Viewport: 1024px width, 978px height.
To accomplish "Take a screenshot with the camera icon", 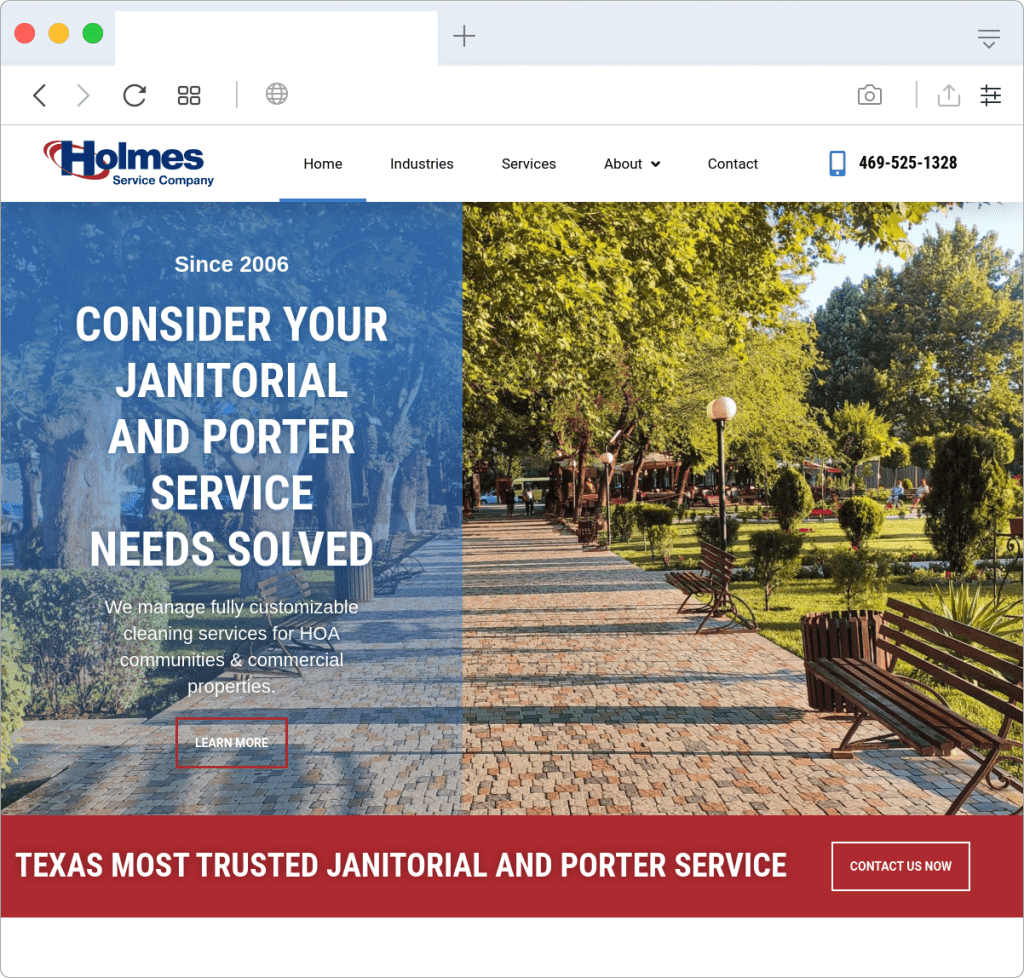I will (x=869, y=95).
